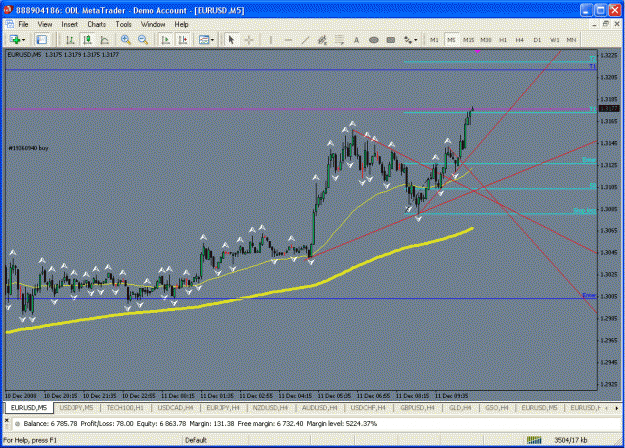Select the Fibonacci retracement tool
Viewport: 625px width, 448px height.
pos(339,40)
